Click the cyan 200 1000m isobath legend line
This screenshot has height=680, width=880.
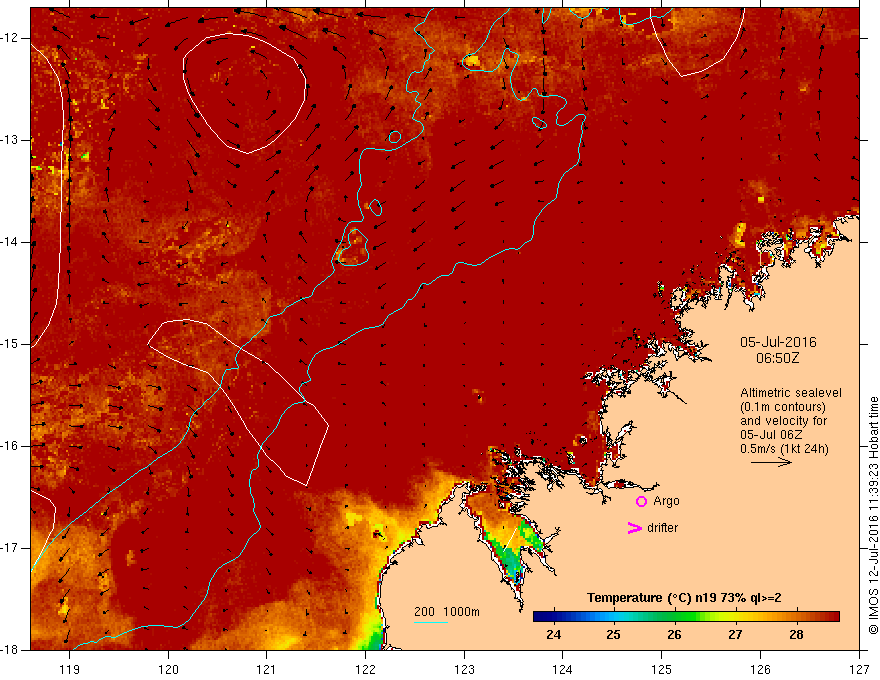(430, 622)
